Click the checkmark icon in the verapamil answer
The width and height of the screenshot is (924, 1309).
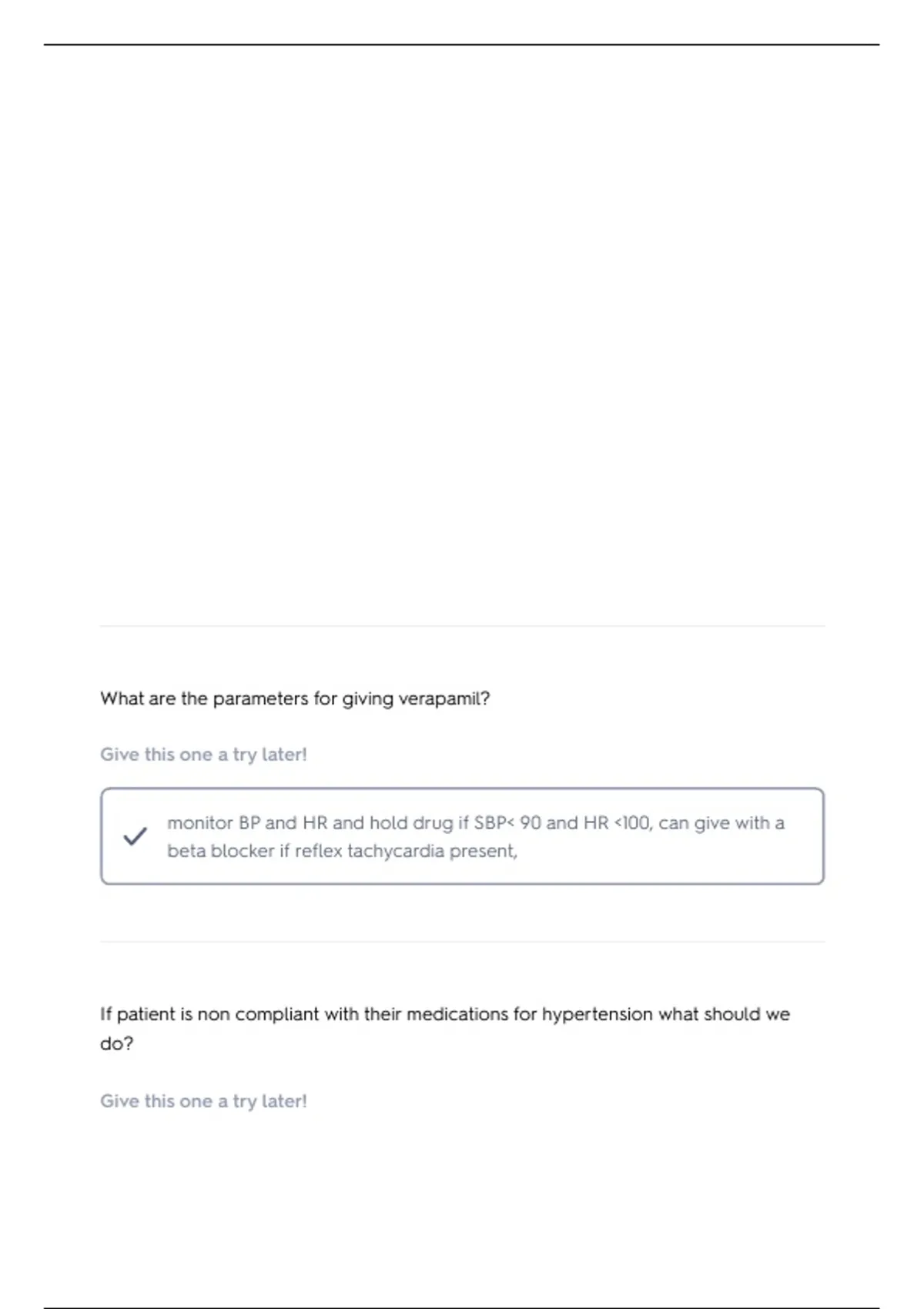click(135, 836)
